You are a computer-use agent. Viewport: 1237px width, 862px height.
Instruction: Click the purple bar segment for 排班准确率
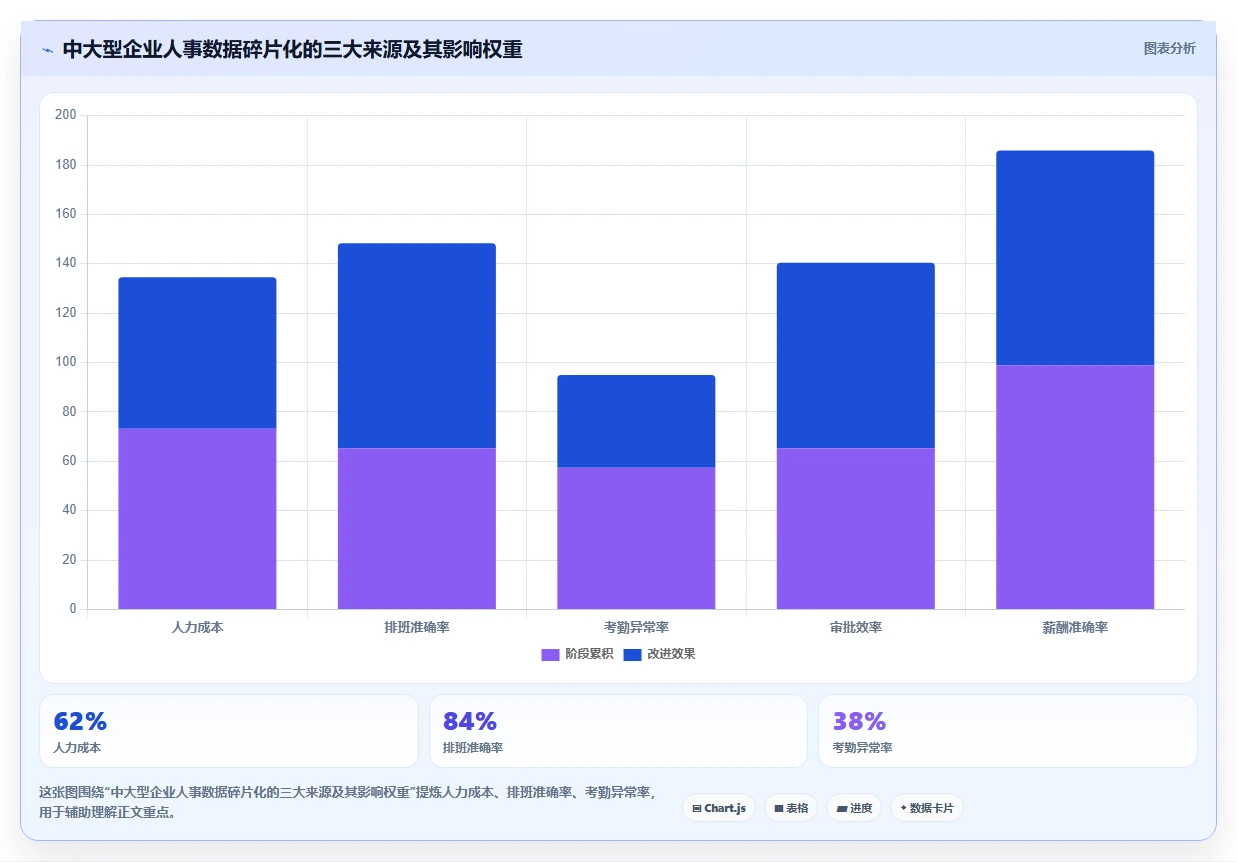[x=417, y=528]
